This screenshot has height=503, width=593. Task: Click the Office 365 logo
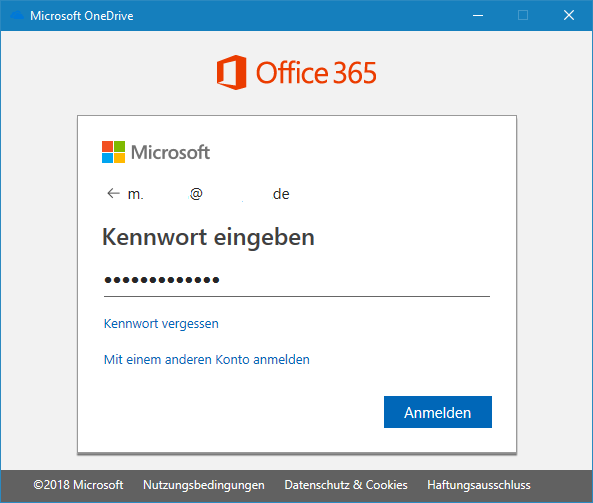pos(296,72)
